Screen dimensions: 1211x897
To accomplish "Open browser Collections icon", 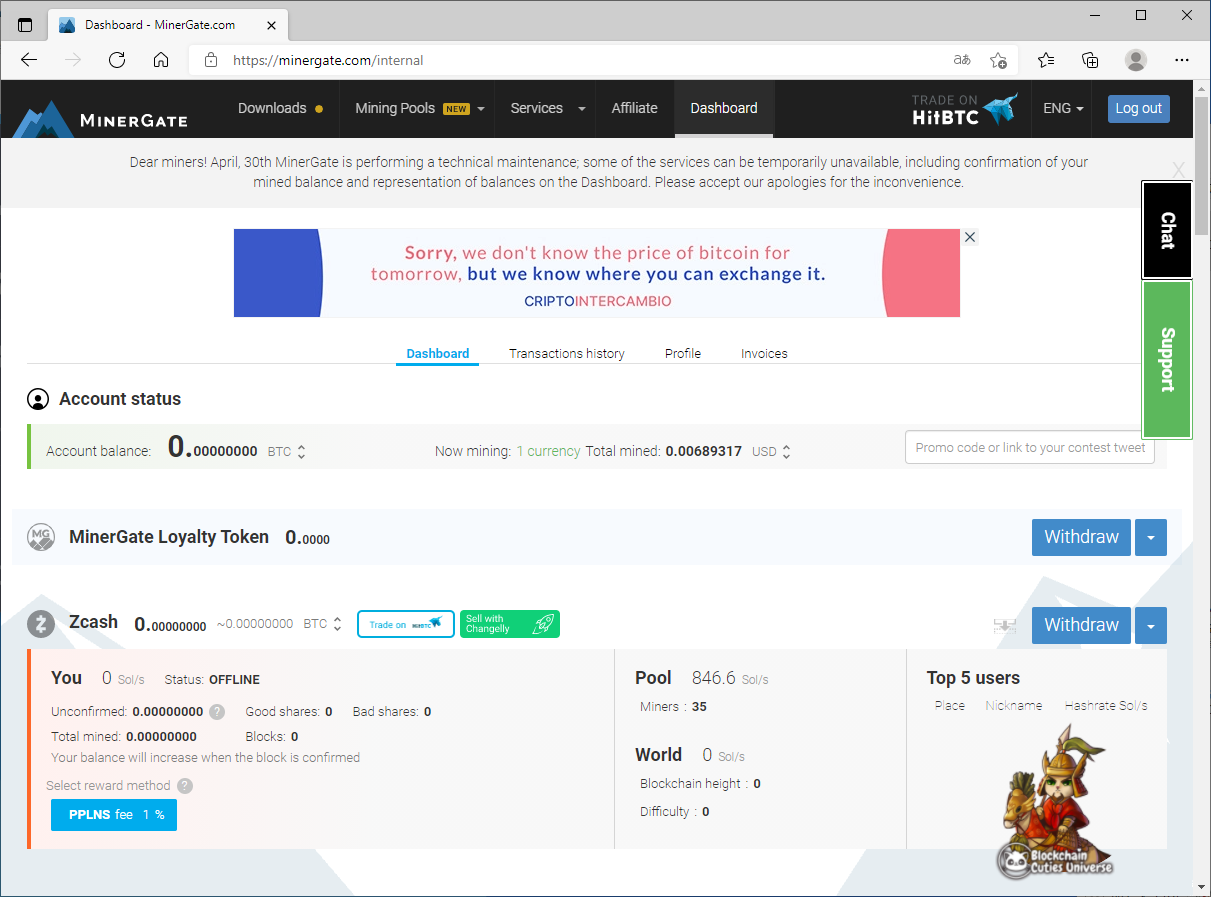I will point(1091,60).
